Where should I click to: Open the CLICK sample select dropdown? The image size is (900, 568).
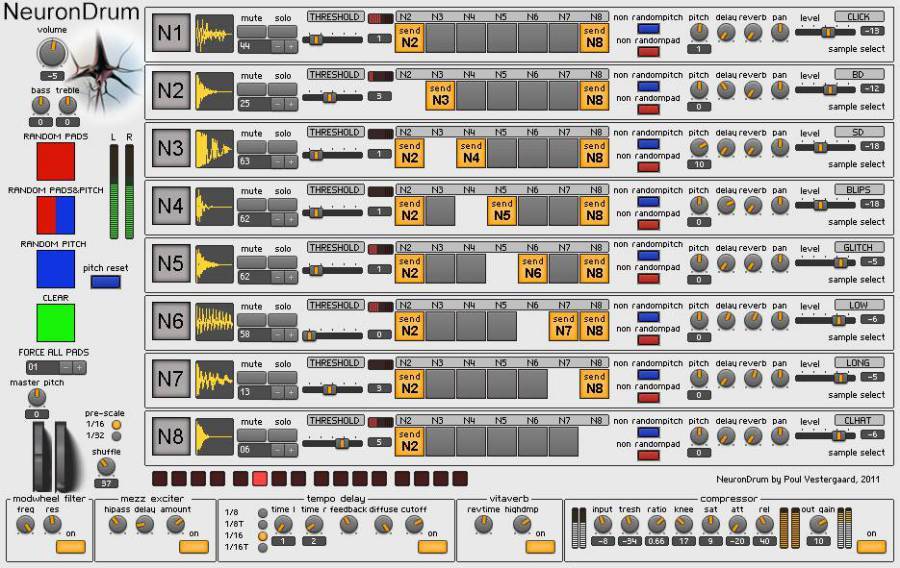click(858, 17)
